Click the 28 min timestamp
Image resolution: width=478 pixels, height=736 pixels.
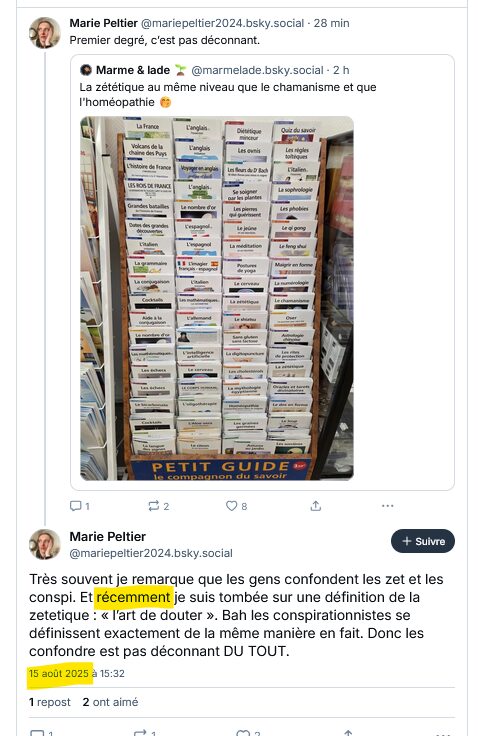click(x=332, y=23)
